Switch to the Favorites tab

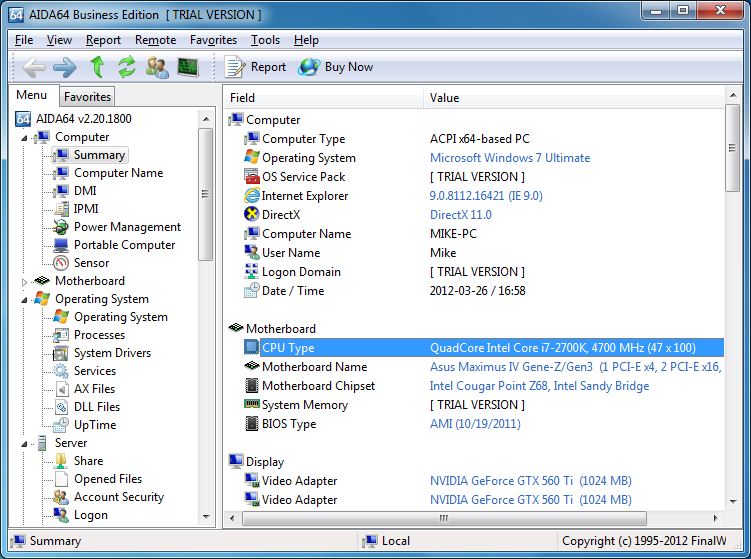coord(87,97)
